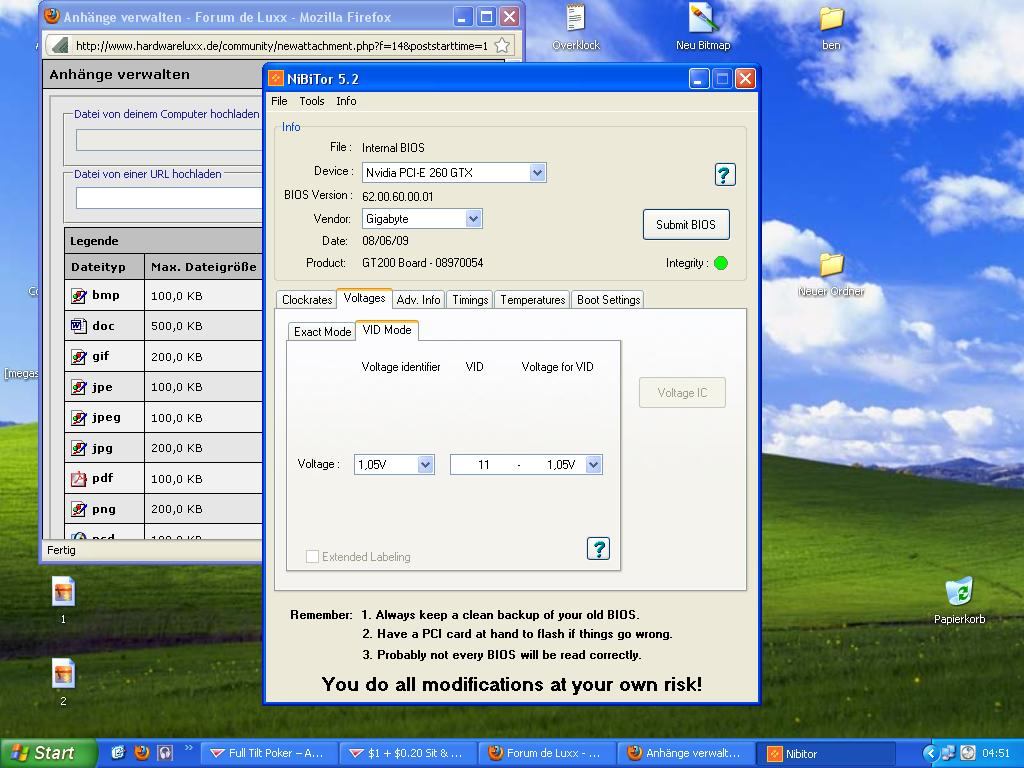Bookmark page with star icon in Firefox
This screenshot has height=768, width=1024.
tap(502, 46)
